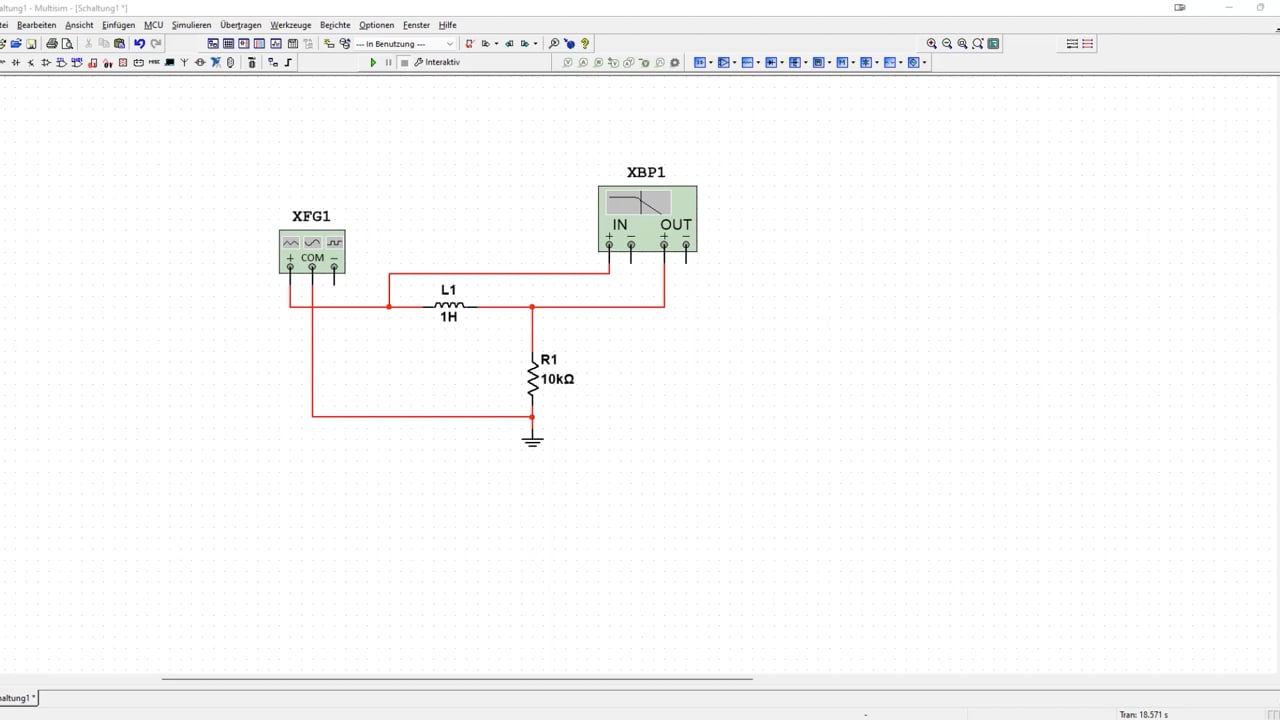Zoom to fit the page
The height and width of the screenshot is (720, 1280).
pos(978,44)
